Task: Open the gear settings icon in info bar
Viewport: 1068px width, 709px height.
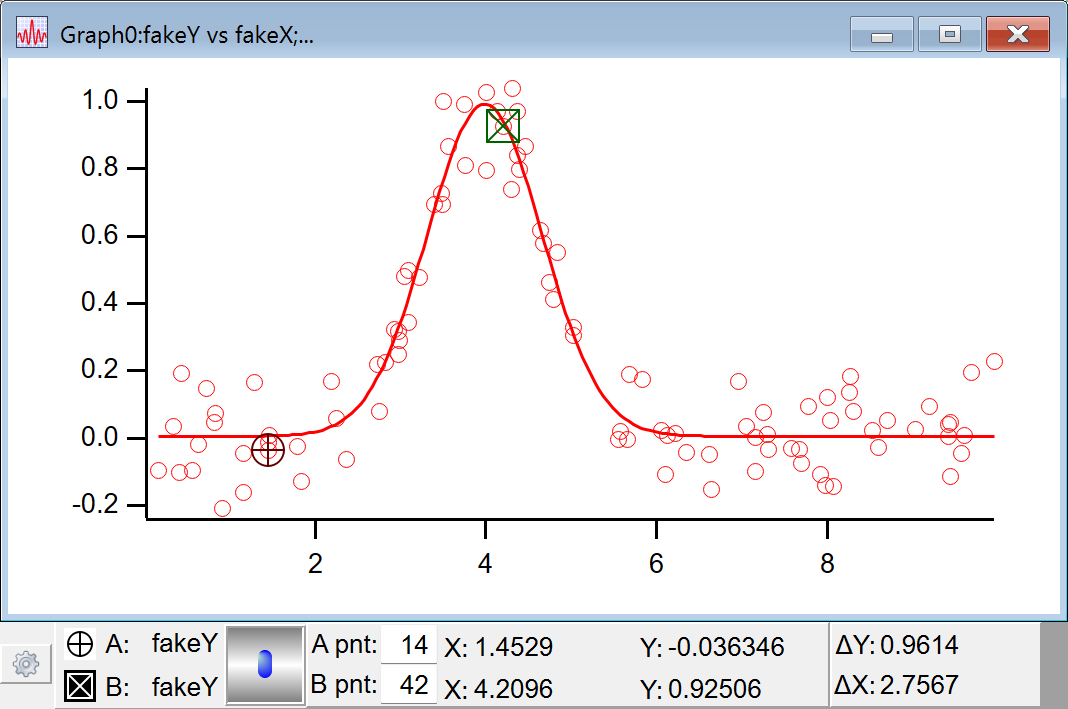Action: point(26,662)
